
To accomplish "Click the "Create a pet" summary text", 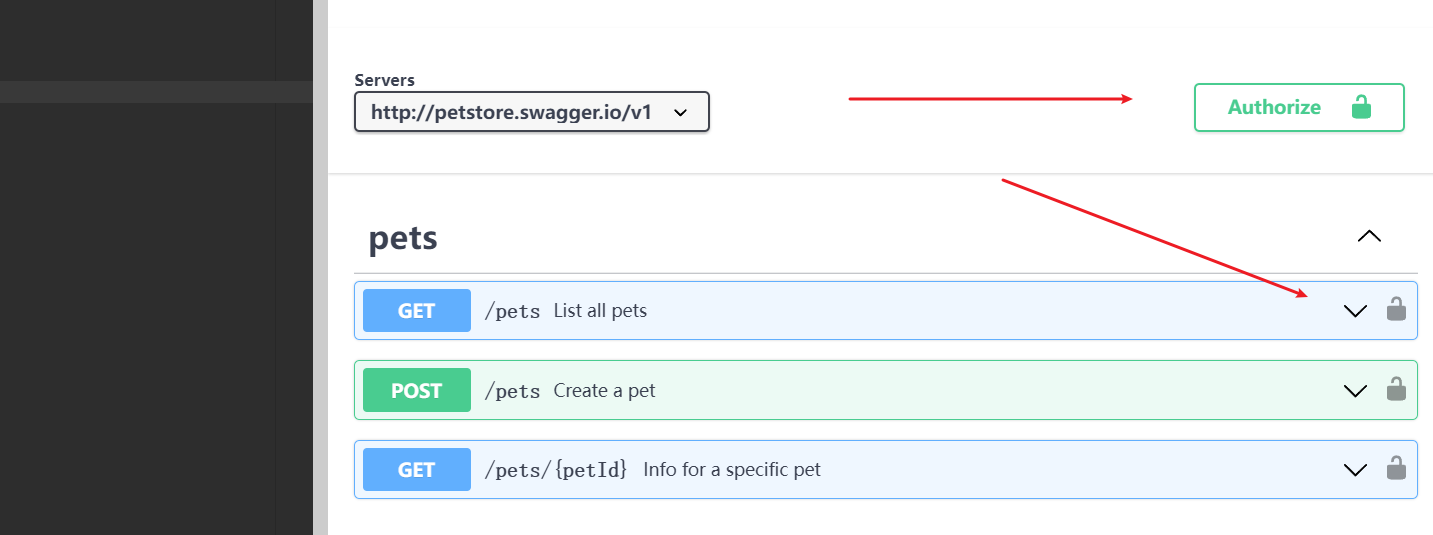I will 604,390.
